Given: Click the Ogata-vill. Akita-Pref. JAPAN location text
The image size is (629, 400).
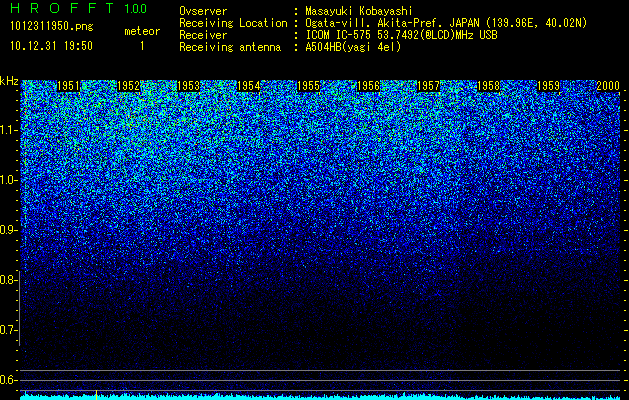Looking at the screenshot, I should [x=446, y=23].
